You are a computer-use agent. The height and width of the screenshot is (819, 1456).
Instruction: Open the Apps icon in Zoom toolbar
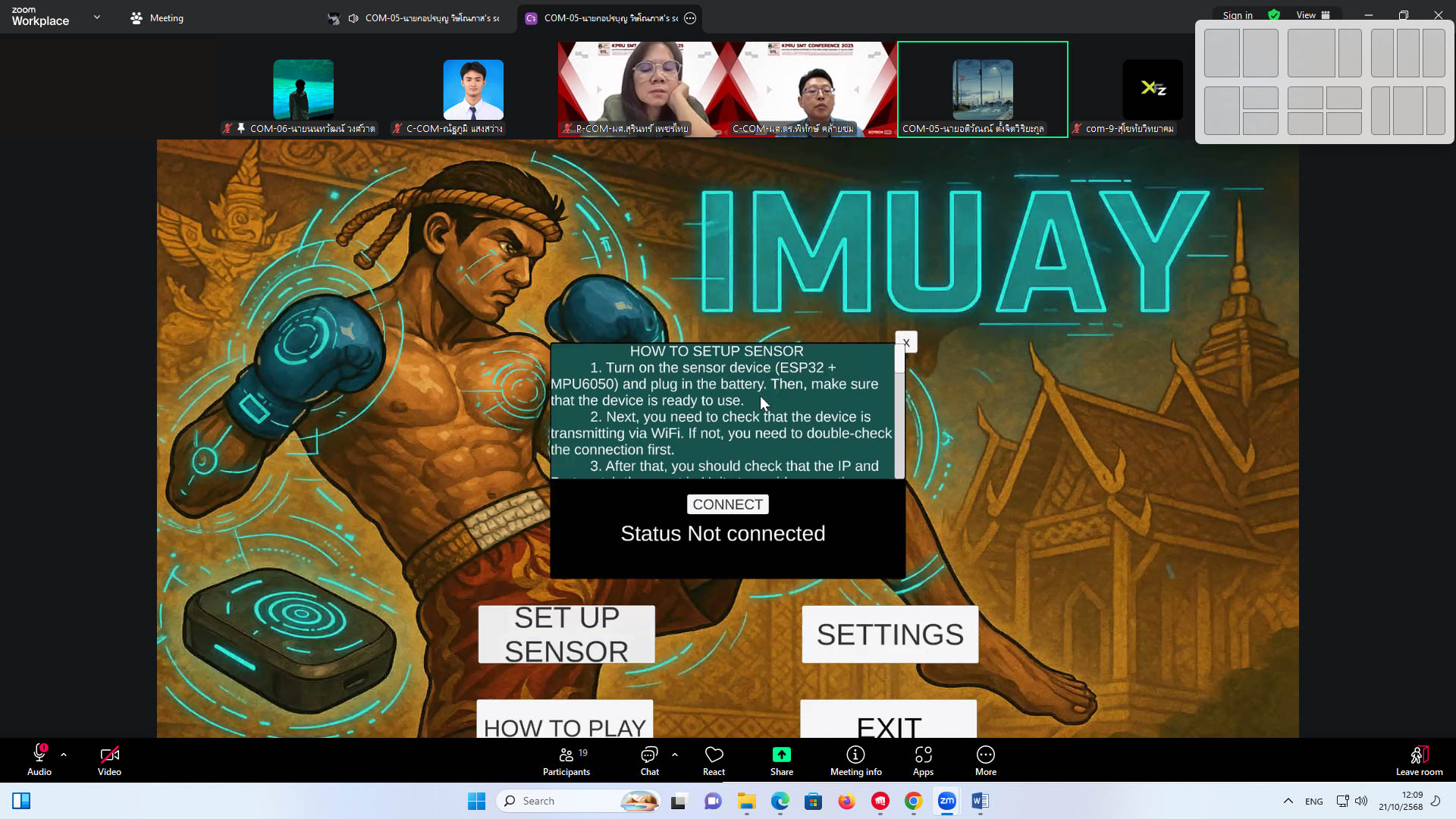[x=923, y=755]
